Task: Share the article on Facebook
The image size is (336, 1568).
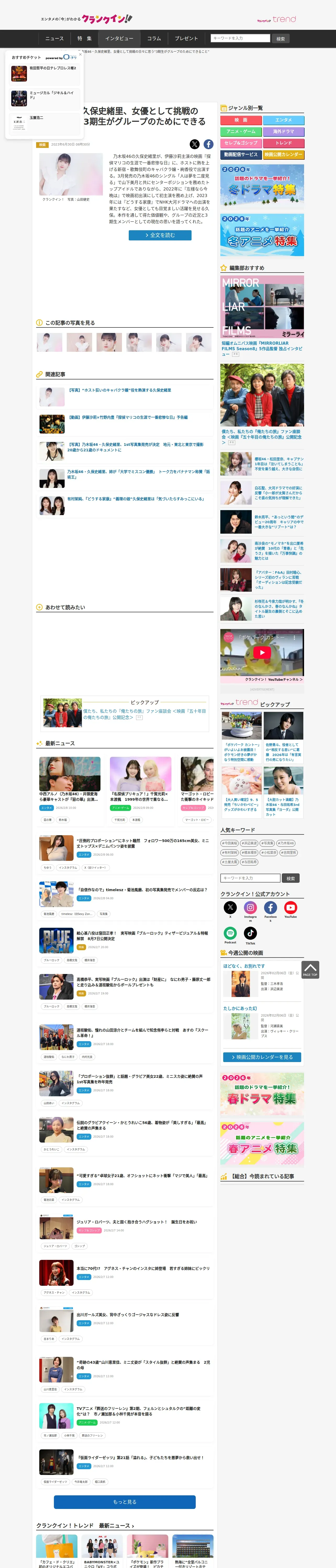Action: click(x=209, y=144)
